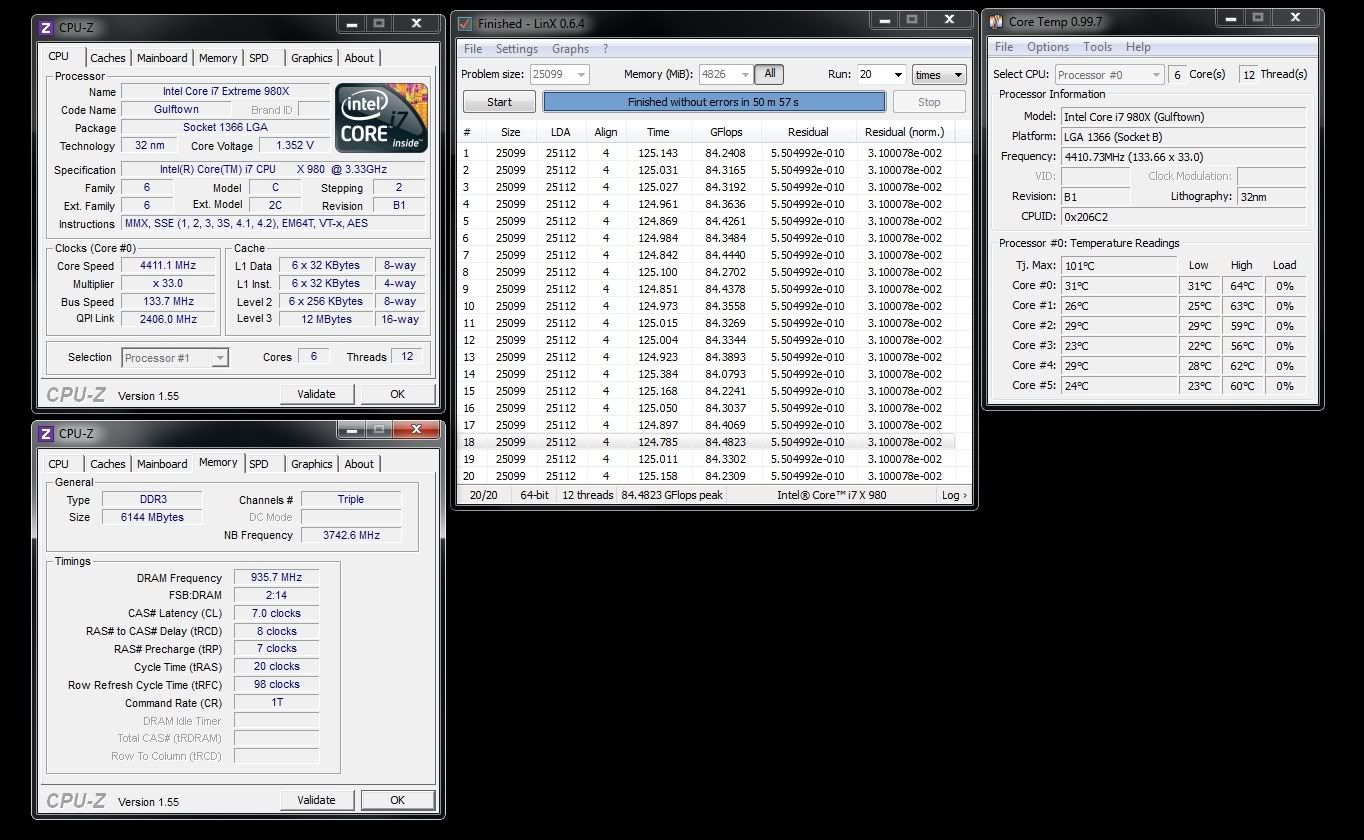Open the Tools menu in Core Temp
The image size is (1364, 840).
tap(1097, 47)
